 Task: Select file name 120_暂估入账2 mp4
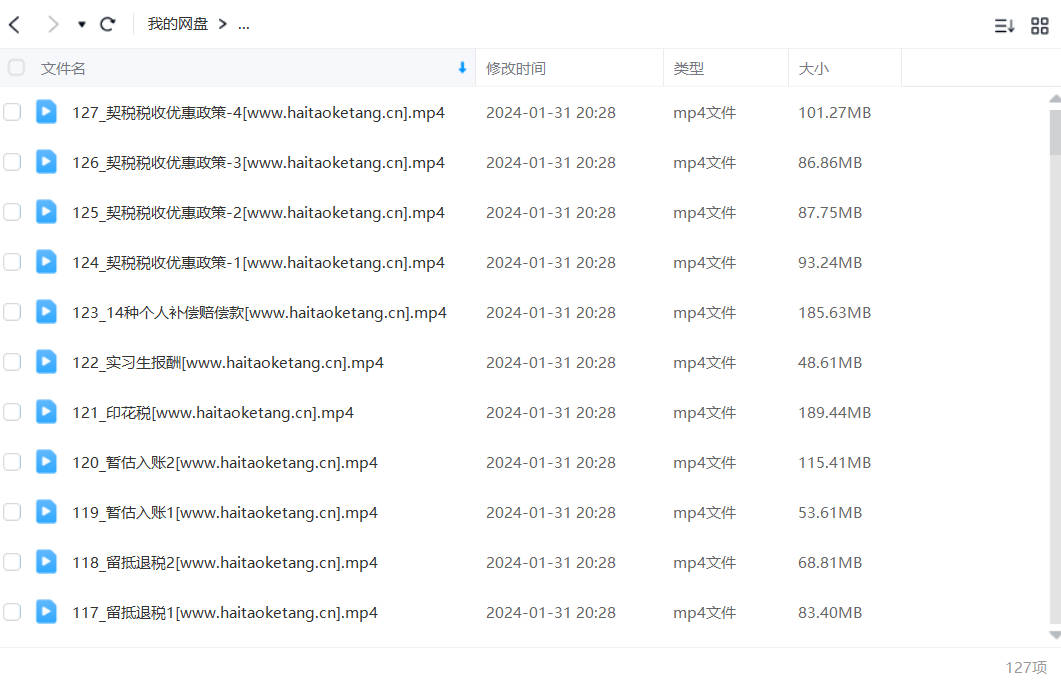click(x=225, y=463)
